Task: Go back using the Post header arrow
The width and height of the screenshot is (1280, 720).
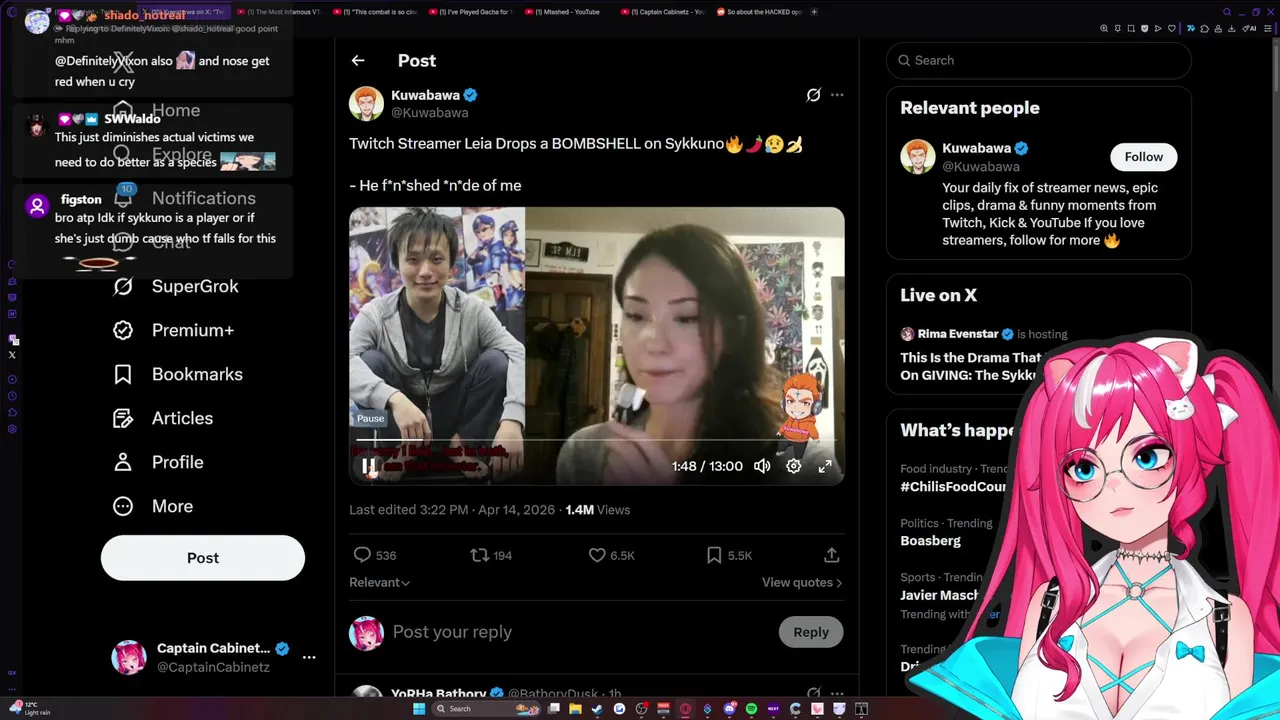Action: 358,61
